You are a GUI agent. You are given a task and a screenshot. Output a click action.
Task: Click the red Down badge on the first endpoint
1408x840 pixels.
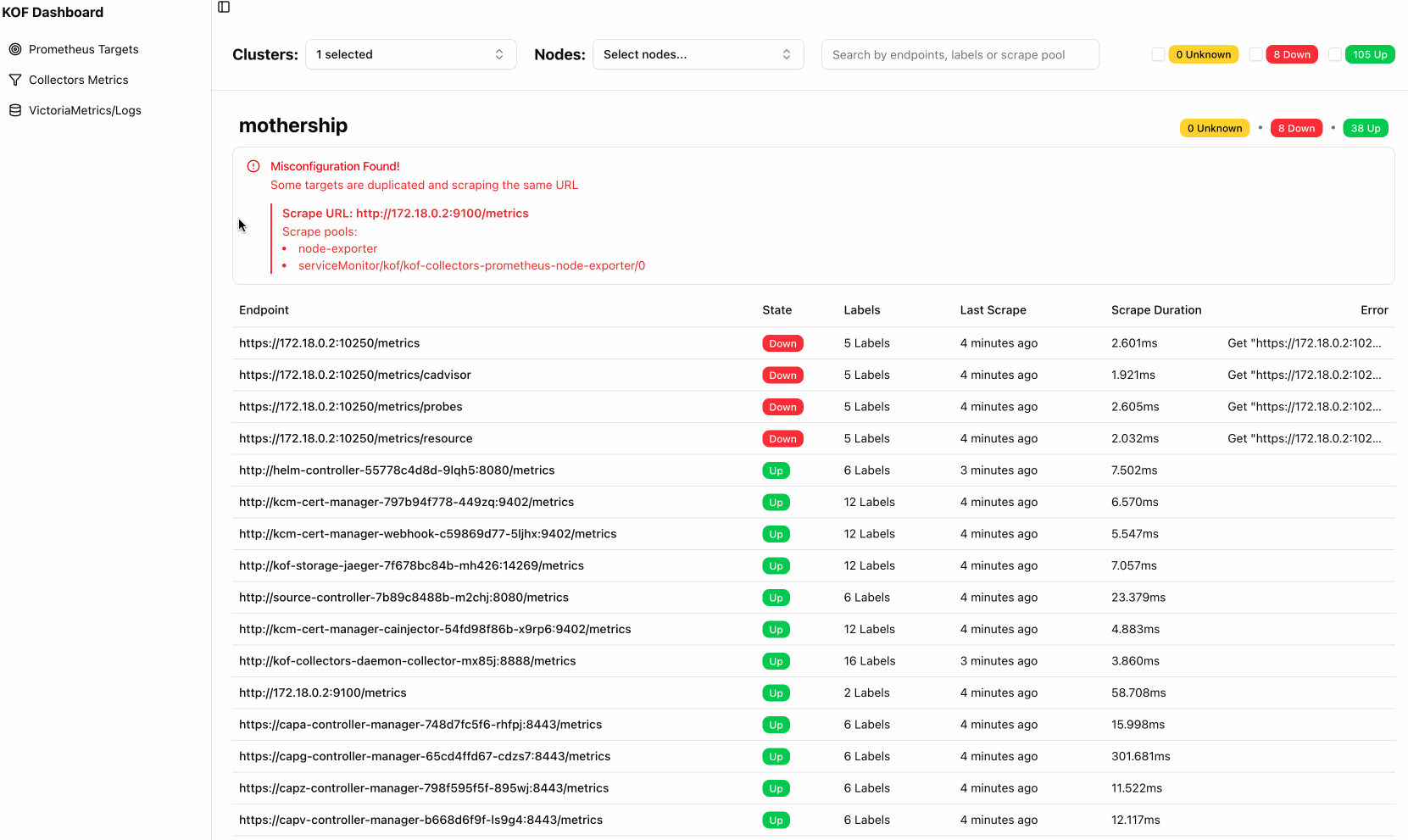[782, 342]
